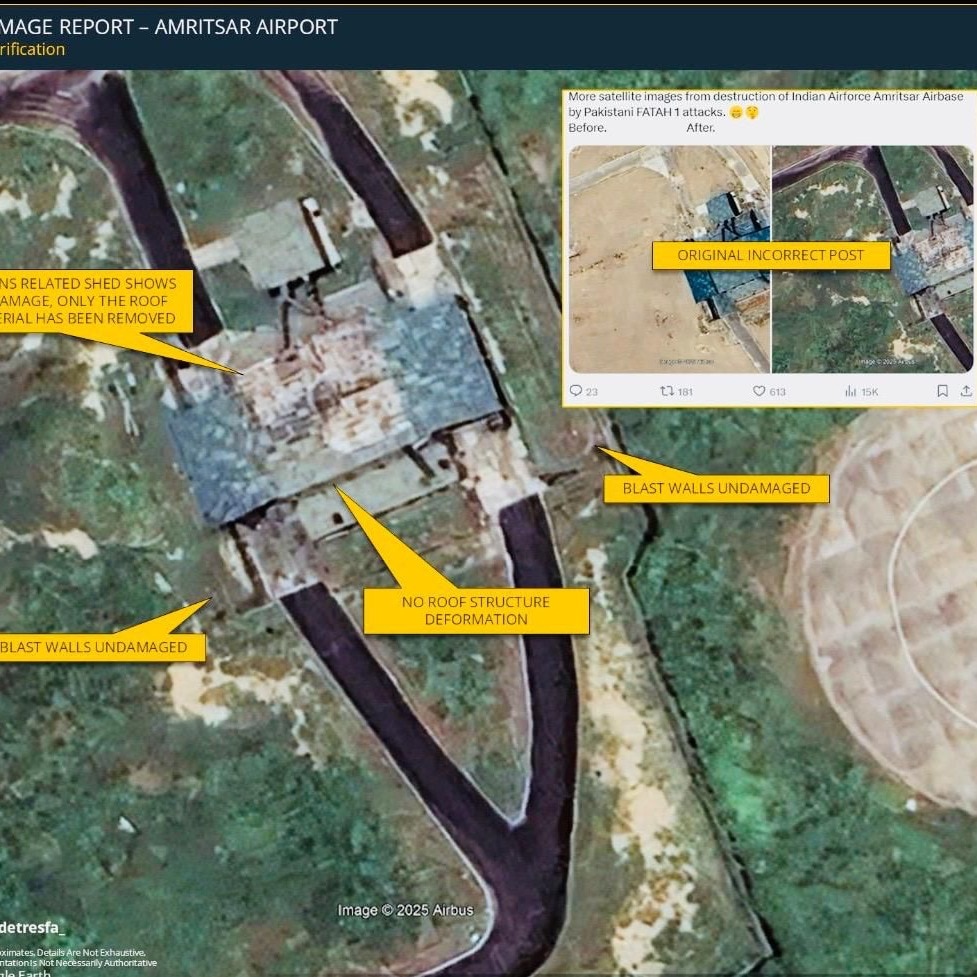Bookmark the embedded post
This screenshot has width=977, height=977.
pos(942,391)
